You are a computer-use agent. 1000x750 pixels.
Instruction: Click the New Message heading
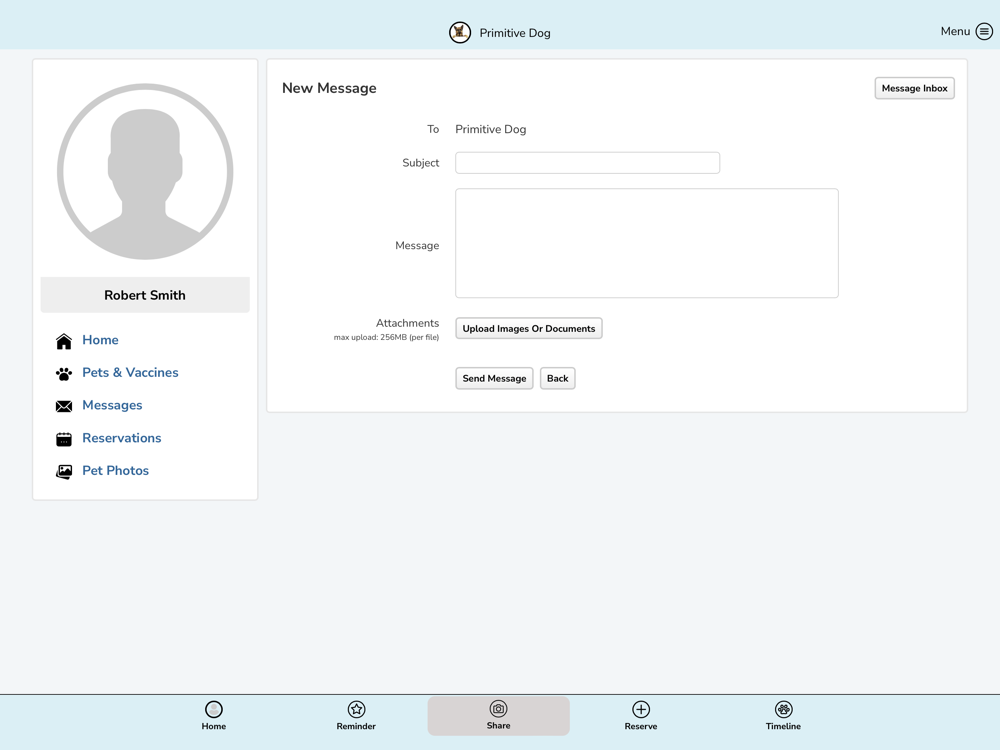click(329, 88)
